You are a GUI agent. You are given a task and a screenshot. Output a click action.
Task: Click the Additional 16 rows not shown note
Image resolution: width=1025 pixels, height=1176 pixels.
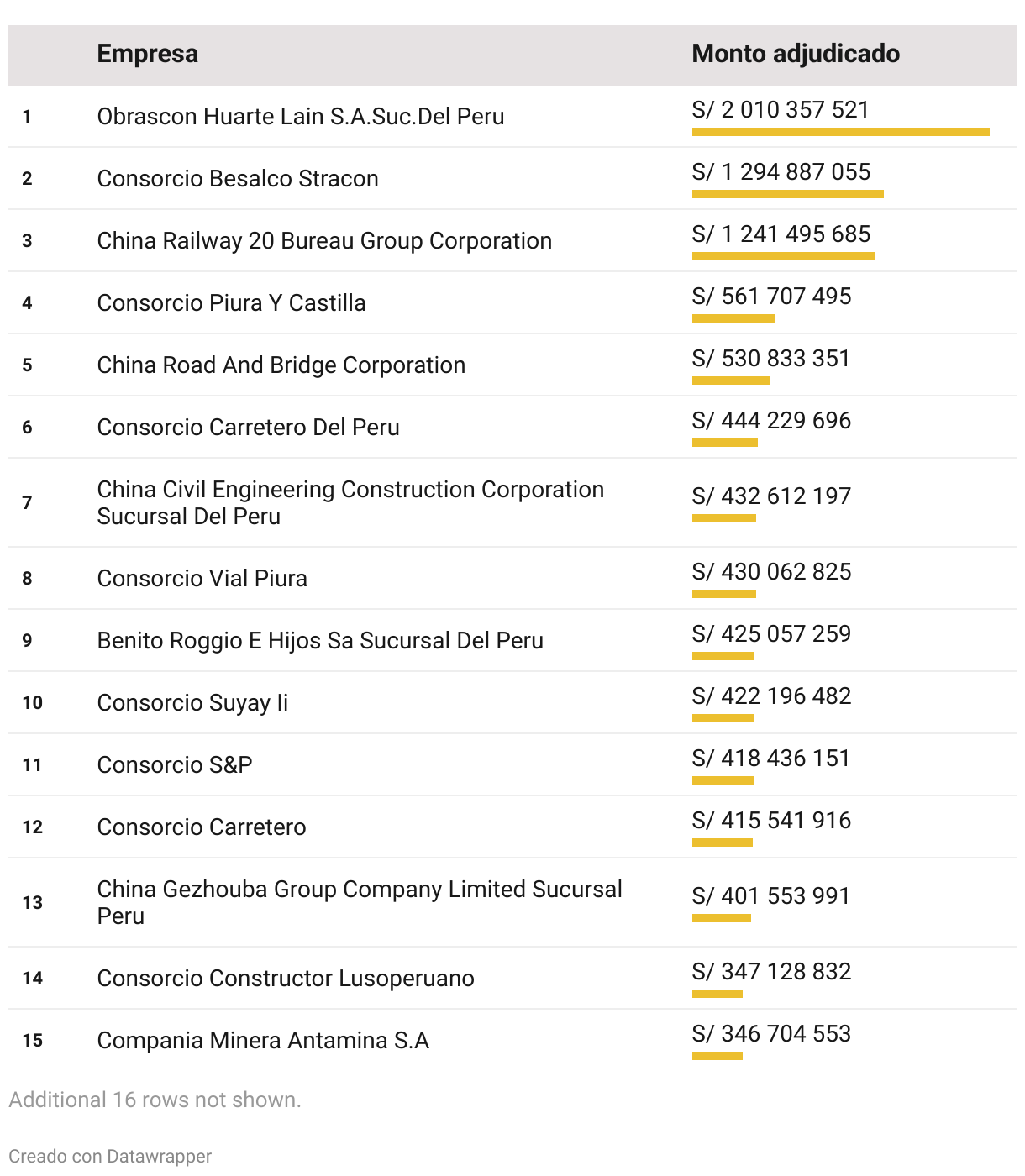click(x=155, y=1100)
